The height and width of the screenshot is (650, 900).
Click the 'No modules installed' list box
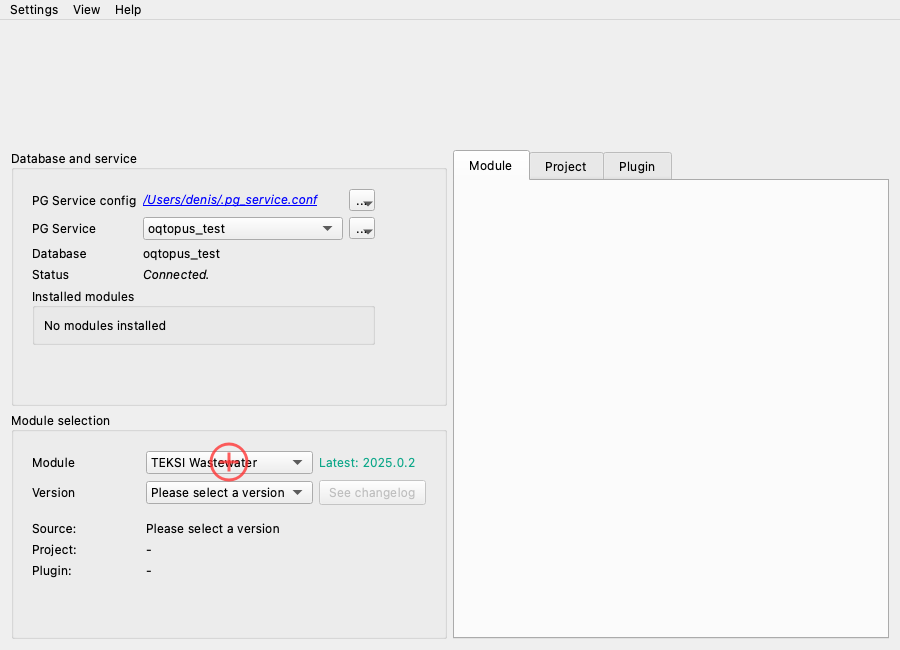click(x=204, y=326)
